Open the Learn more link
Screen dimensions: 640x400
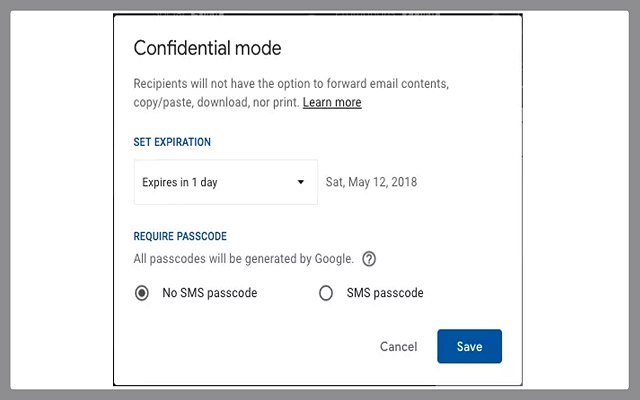(x=332, y=102)
